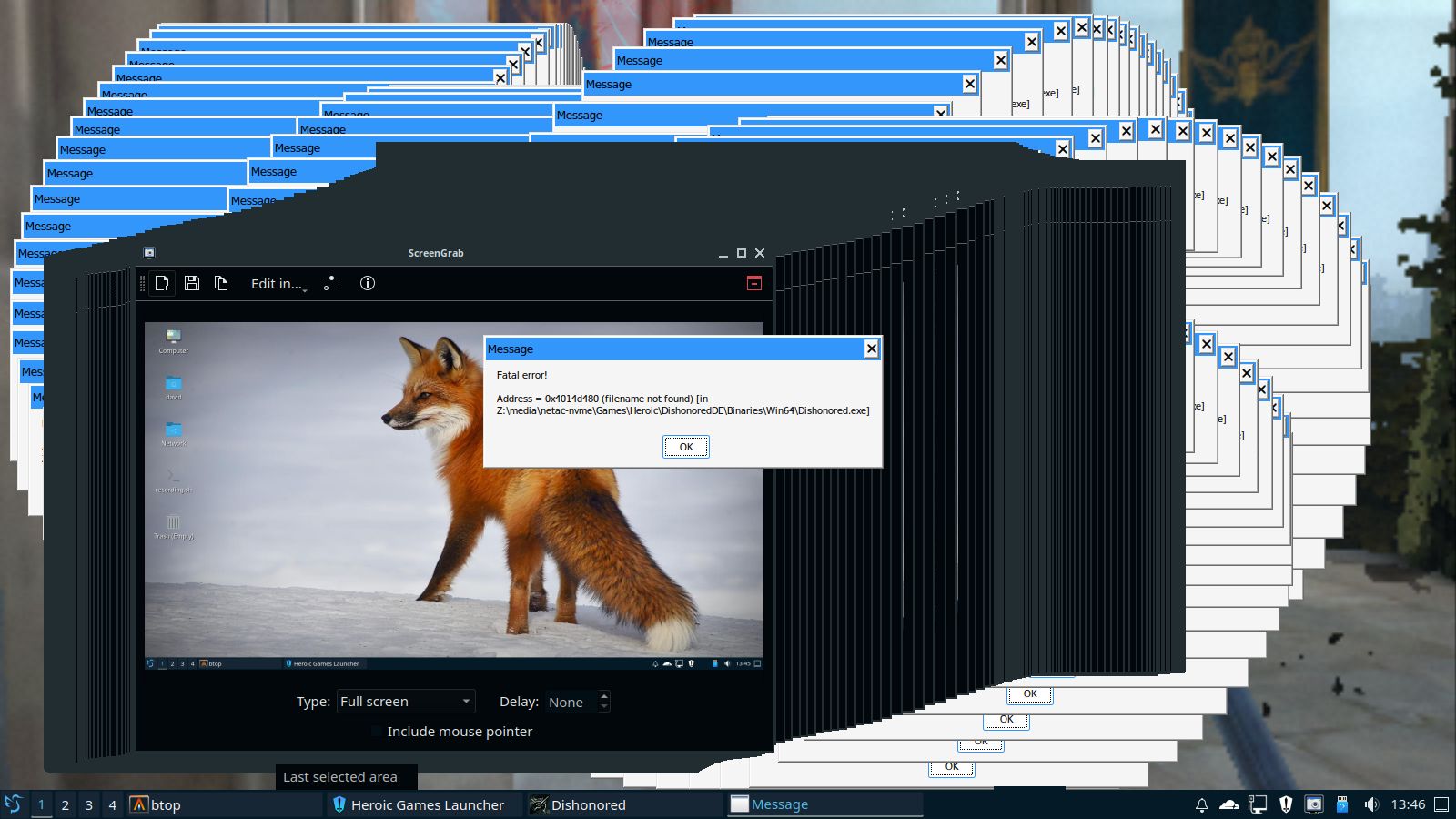Screen dimensions: 1456x819
Task: Open notifications bell in system tray
Action: coord(1201,804)
